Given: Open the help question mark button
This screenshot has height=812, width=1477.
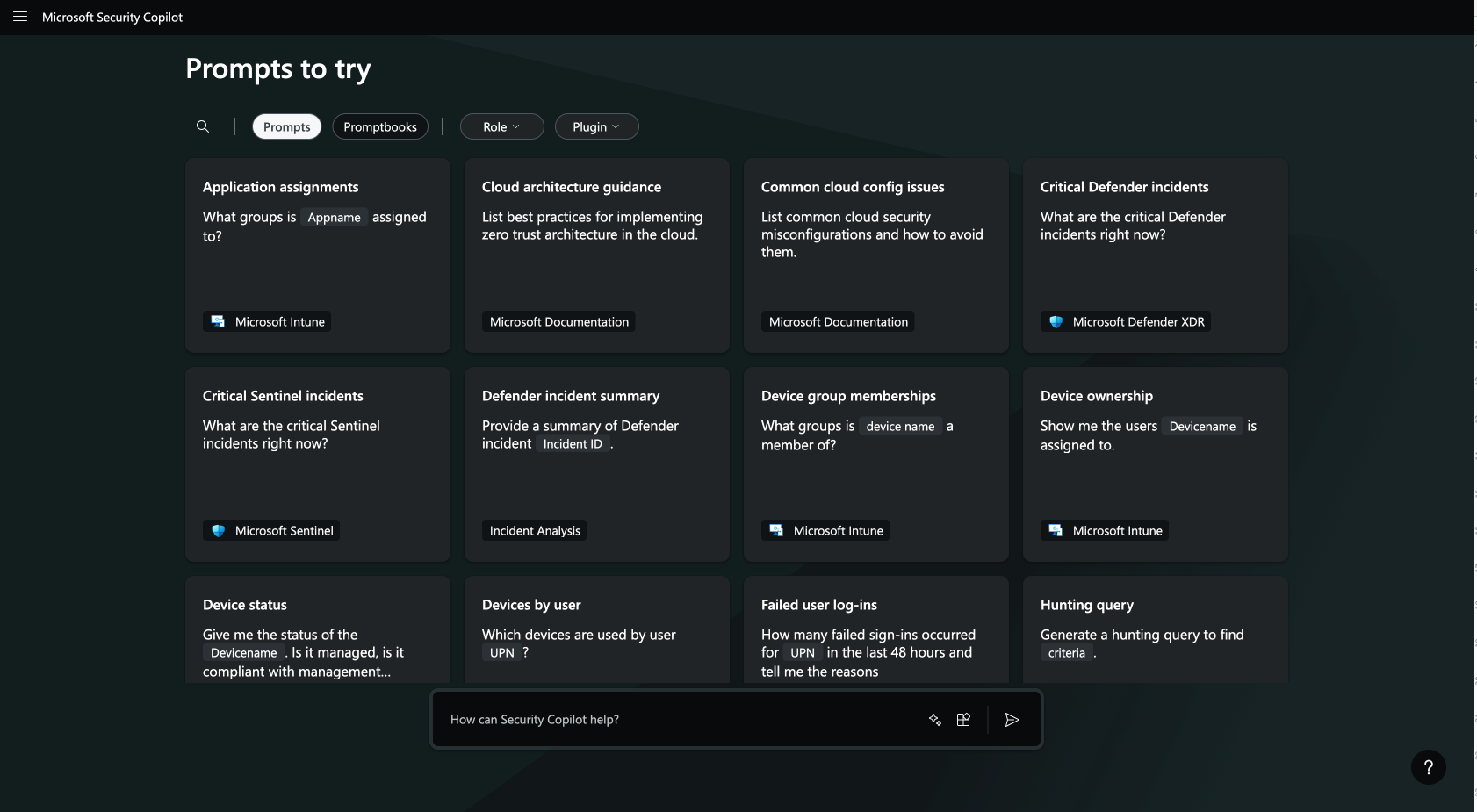Looking at the screenshot, I should (1428, 767).
